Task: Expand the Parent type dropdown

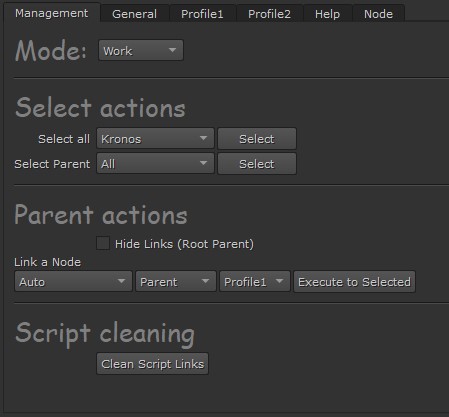Action: click(176, 282)
